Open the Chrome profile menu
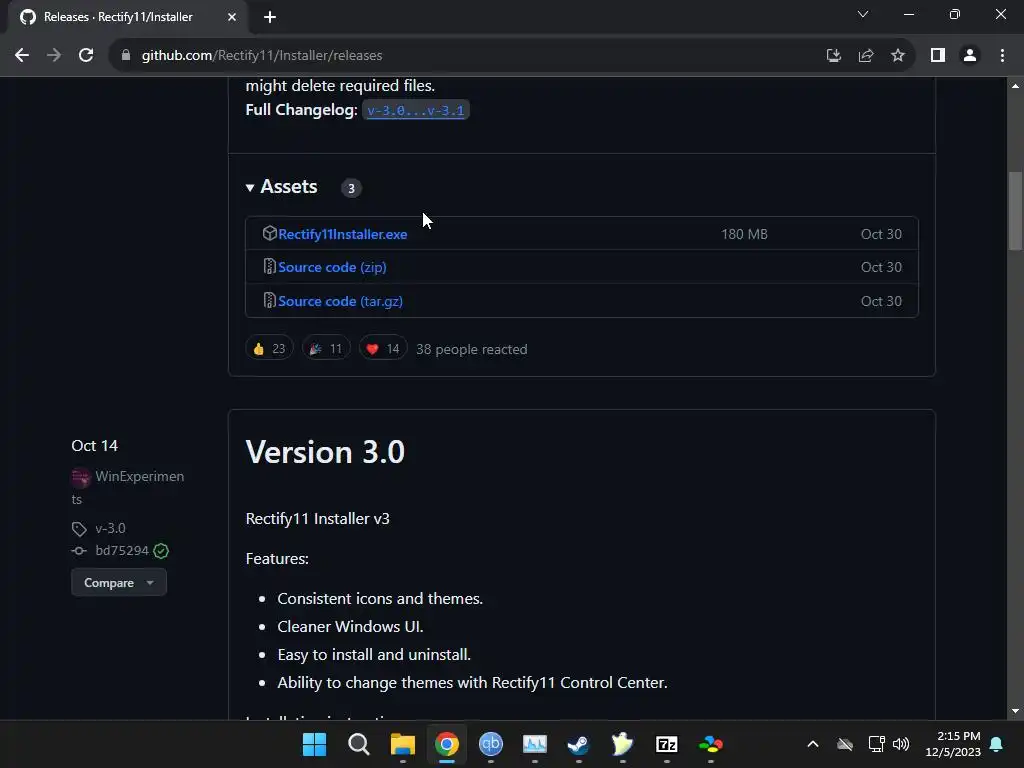Image resolution: width=1024 pixels, height=768 pixels. [970, 56]
